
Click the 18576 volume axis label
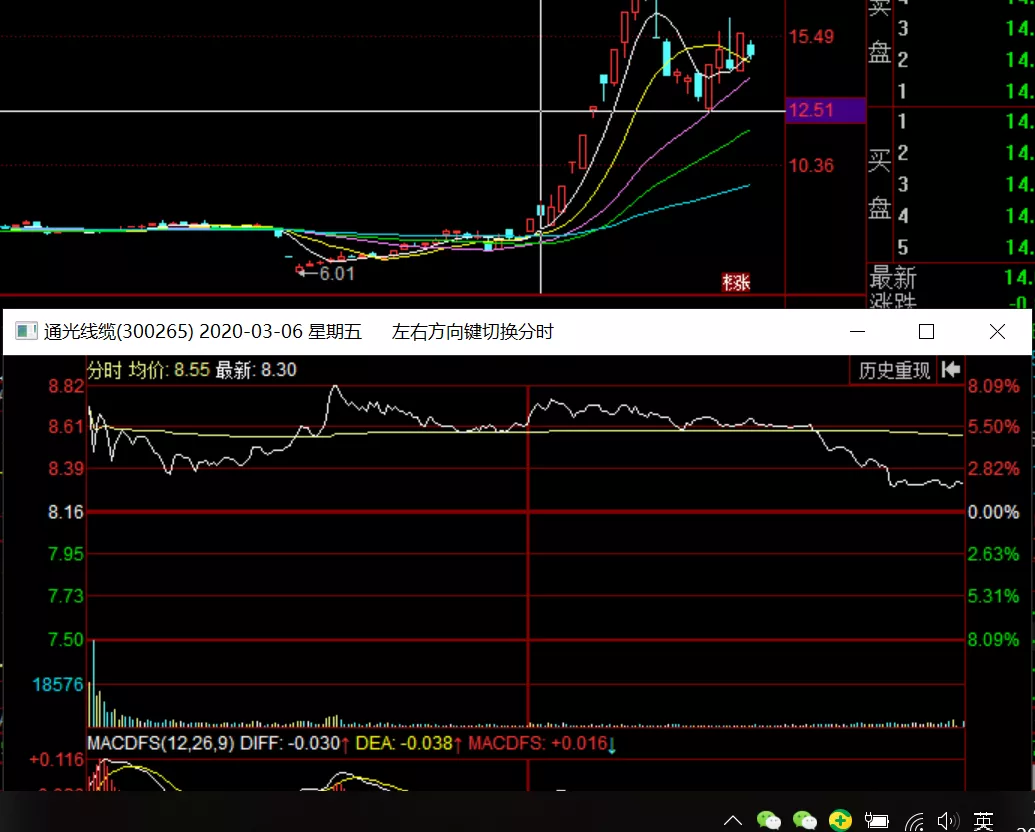(x=57, y=685)
